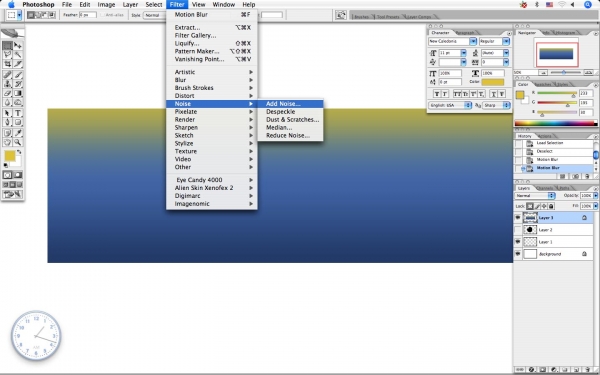Select the Healing Brush tool
Image resolution: width=600 pixels, height=375 pixels.
click(7, 75)
